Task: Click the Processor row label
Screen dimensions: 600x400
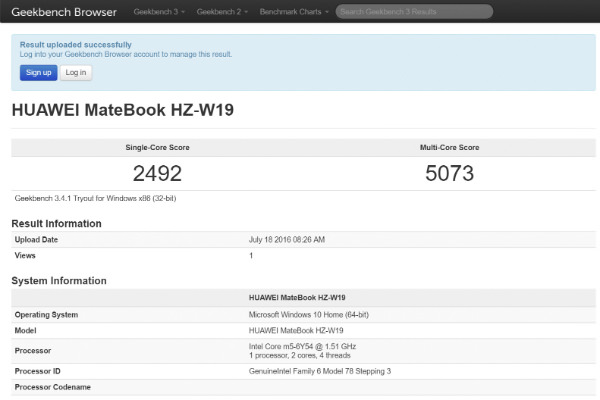Action: [x=33, y=351]
